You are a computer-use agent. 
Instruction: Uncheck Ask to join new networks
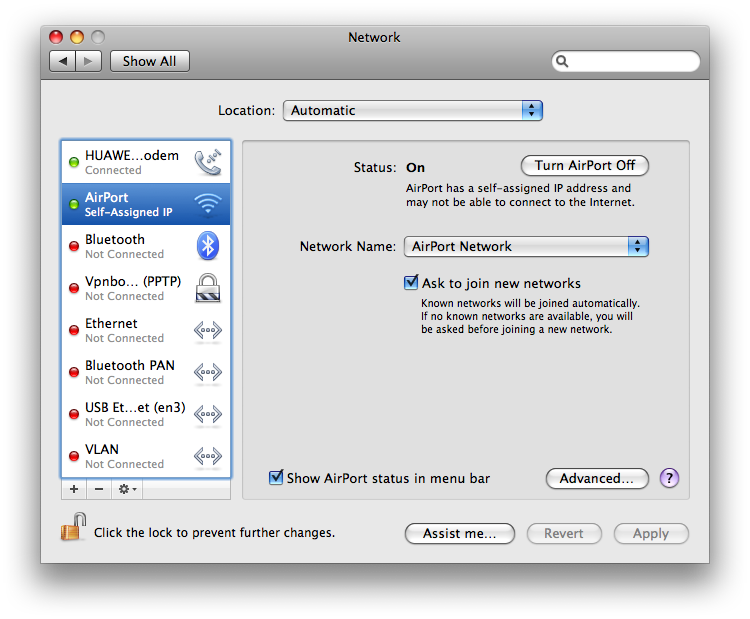(411, 283)
